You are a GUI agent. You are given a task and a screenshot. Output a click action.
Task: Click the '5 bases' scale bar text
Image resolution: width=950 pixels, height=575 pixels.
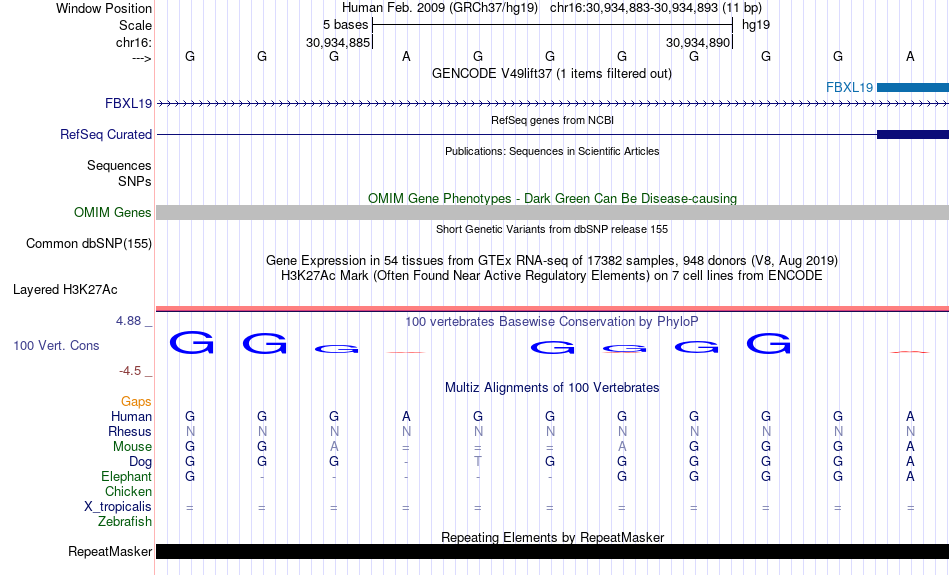pos(345,25)
